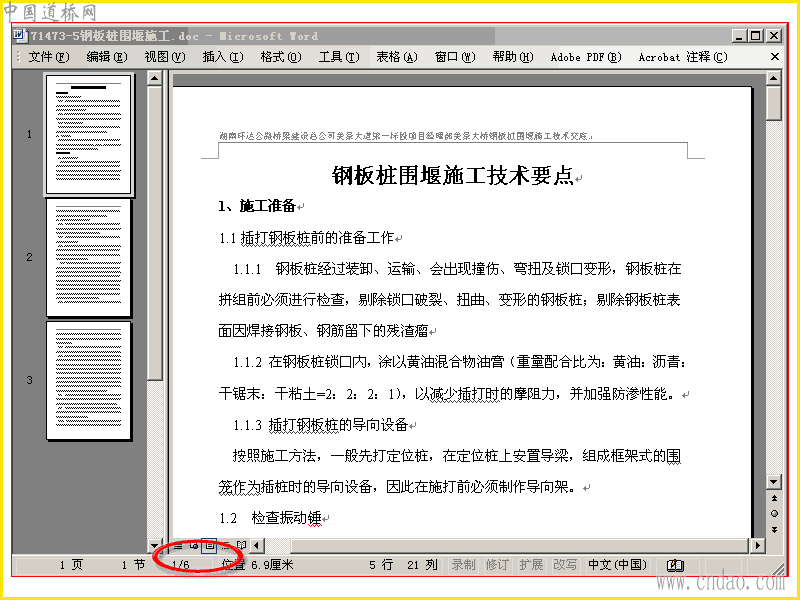Viewport: 800px width, 600px height.
Task: Open the Adobe PDF(B) menu
Action: coord(586,57)
